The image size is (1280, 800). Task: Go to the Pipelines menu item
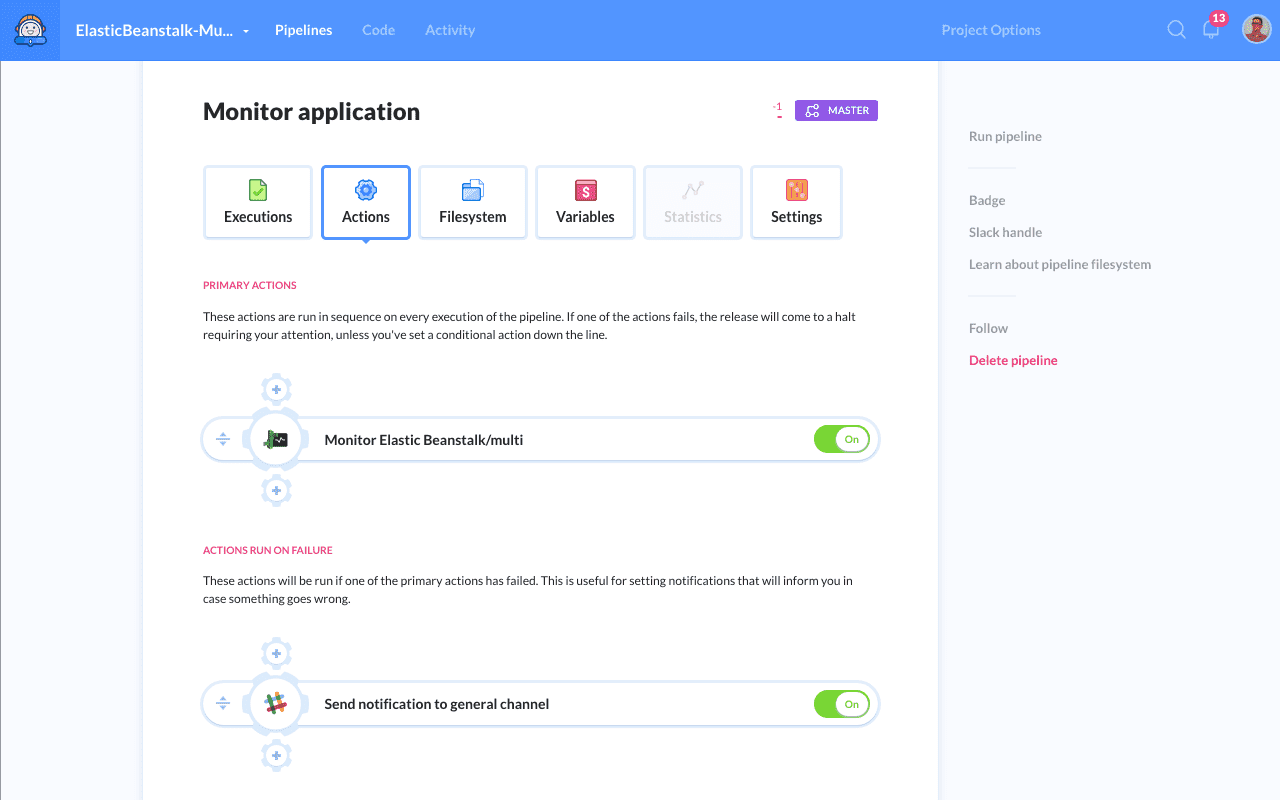pos(304,30)
